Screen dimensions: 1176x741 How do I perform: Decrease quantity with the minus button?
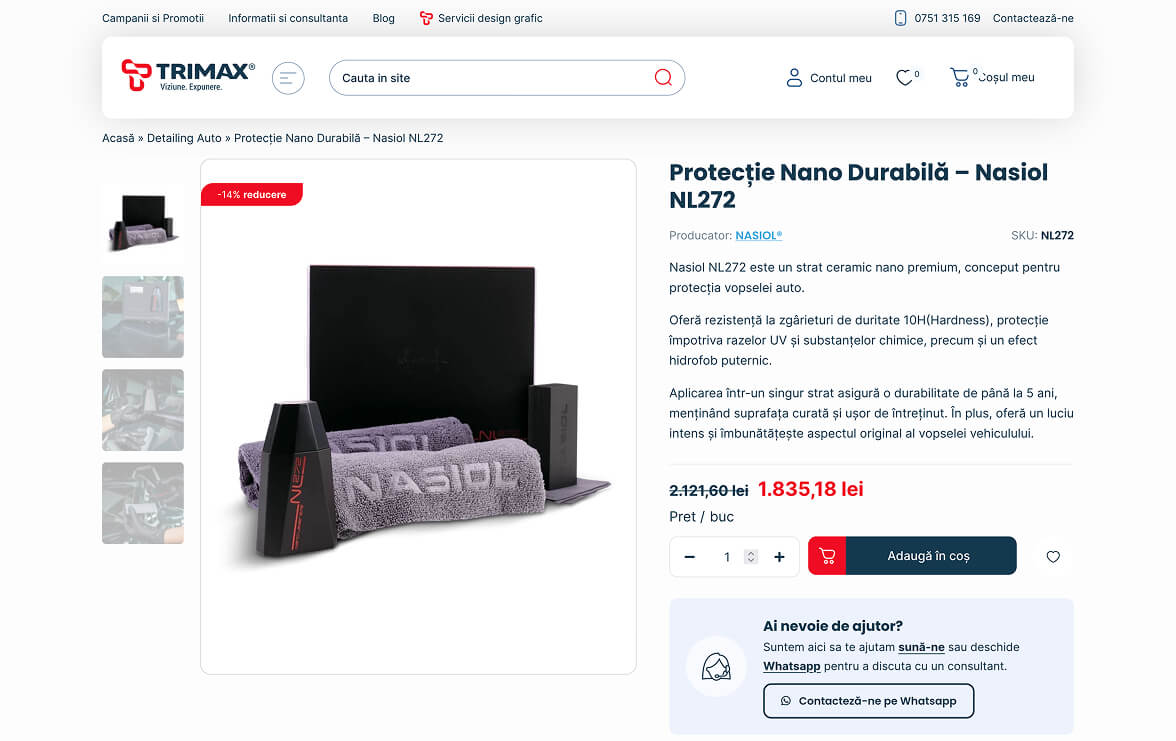point(690,556)
